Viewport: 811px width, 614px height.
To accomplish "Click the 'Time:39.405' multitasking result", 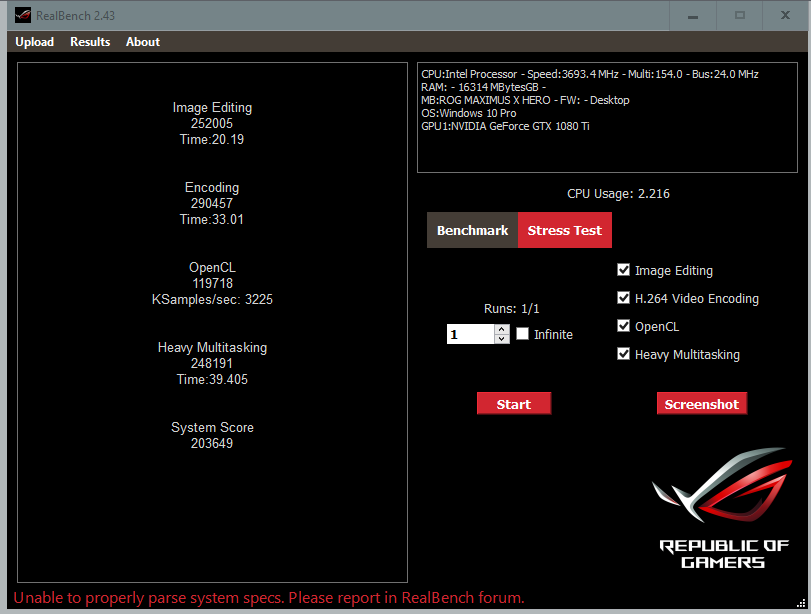I will click(x=212, y=380).
